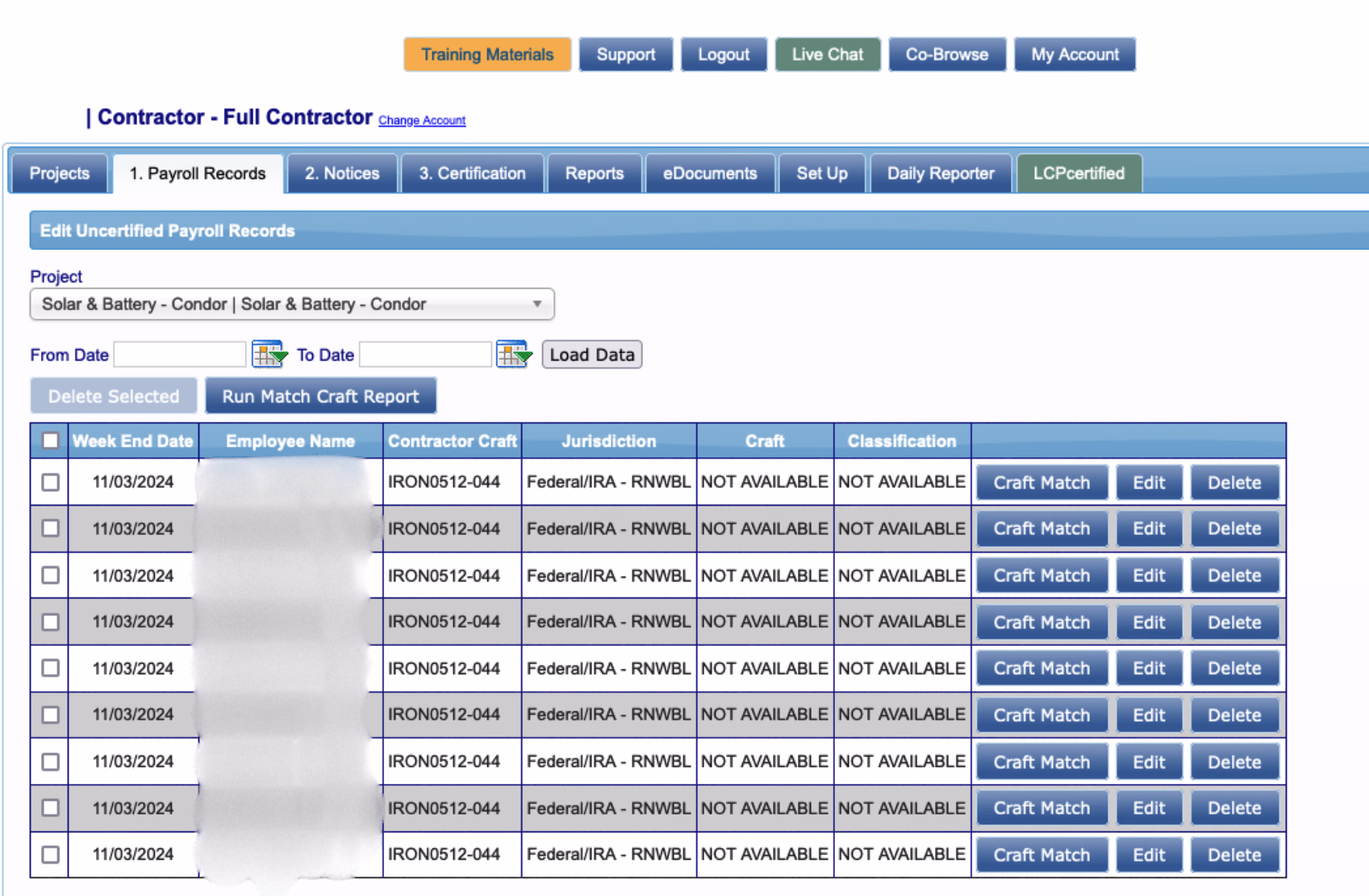Click Edit in the first row
Screen dimensions: 1369x896
coord(1149,482)
